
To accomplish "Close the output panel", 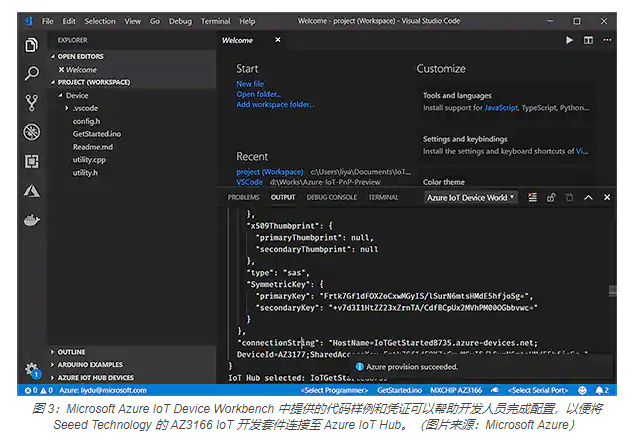I will [x=607, y=197].
